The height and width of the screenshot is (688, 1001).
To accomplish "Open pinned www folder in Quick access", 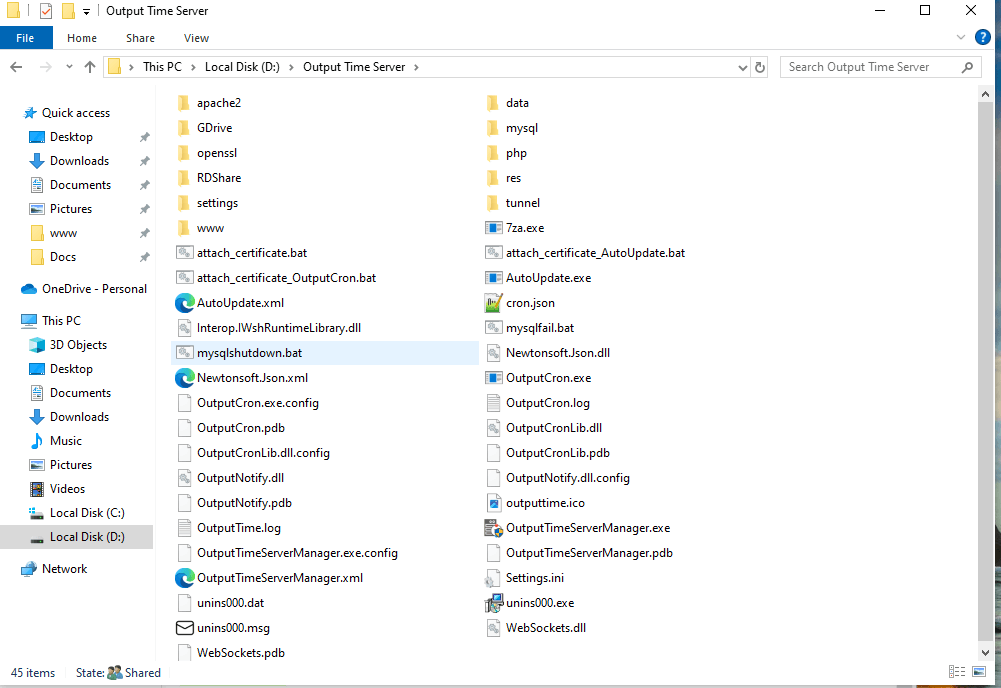I will pos(63,233).
